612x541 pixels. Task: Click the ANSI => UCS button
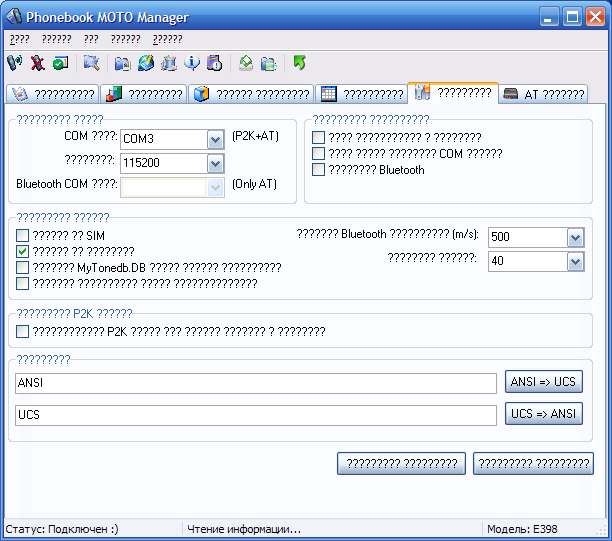tap(544, 381)
